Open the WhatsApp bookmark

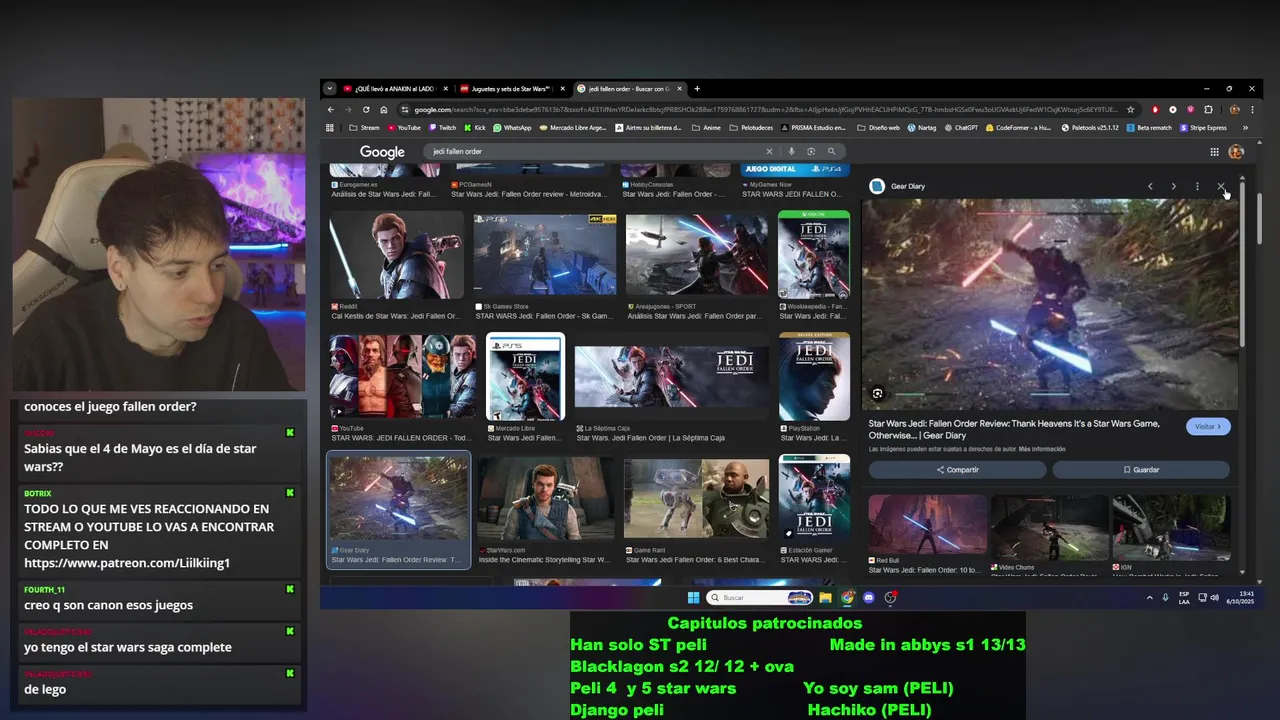click(512, 128)
